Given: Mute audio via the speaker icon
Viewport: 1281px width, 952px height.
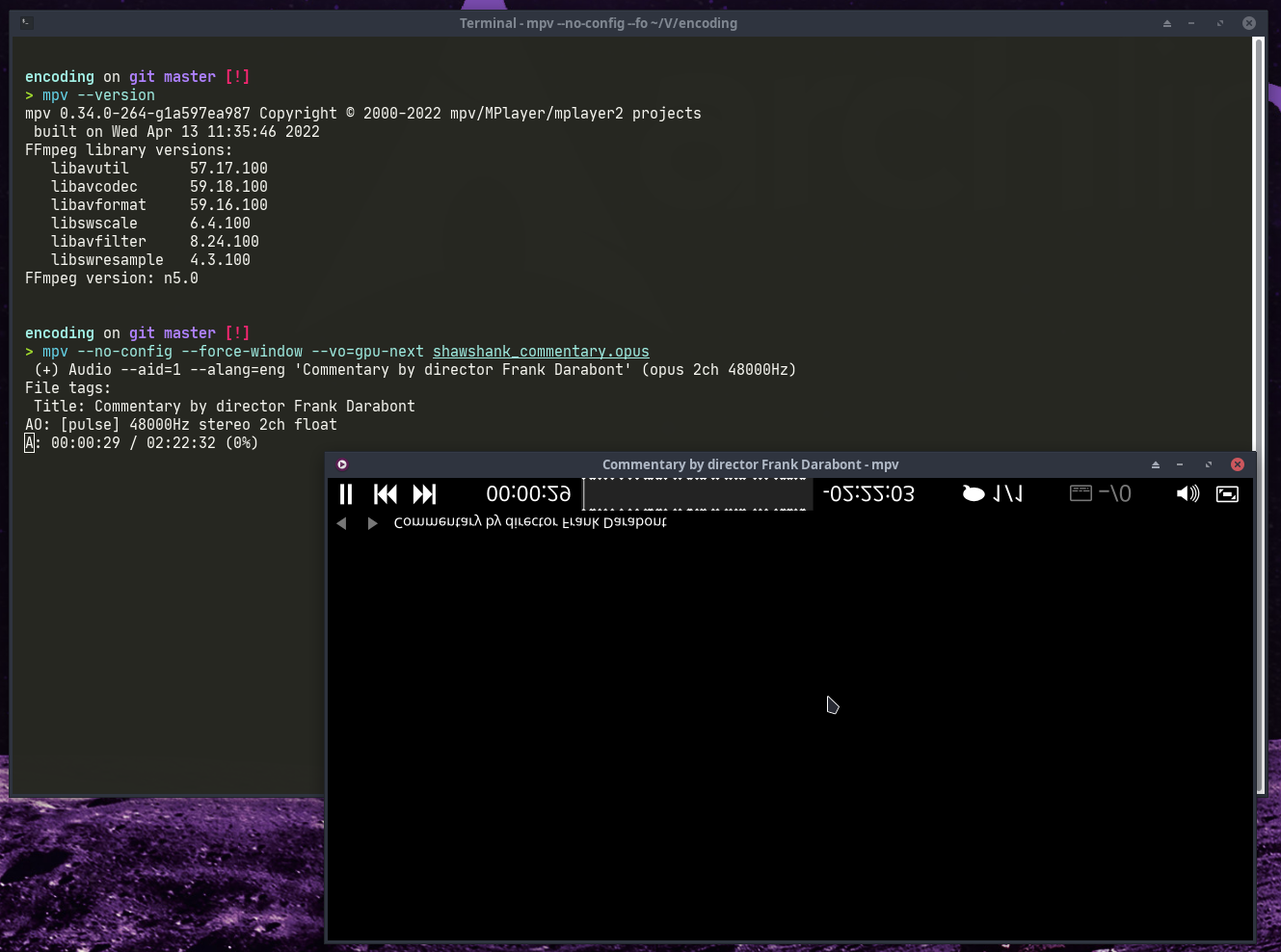Looking at the screenshot, I should pos(1188,493).
